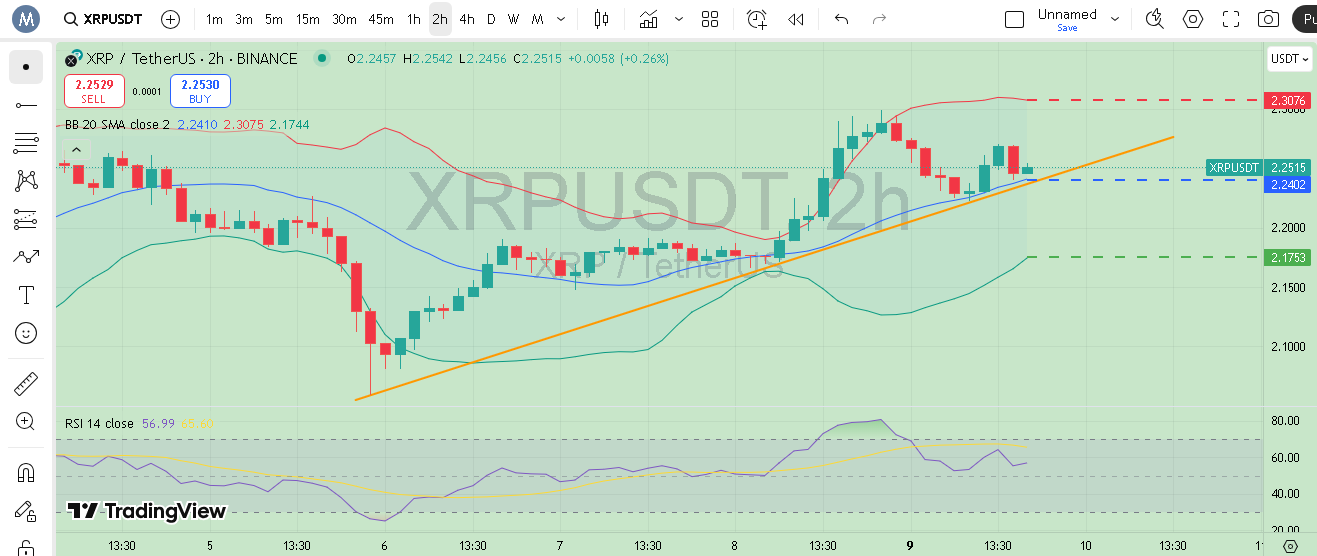Expand the timeframe interval dropdown arrow

560,19
